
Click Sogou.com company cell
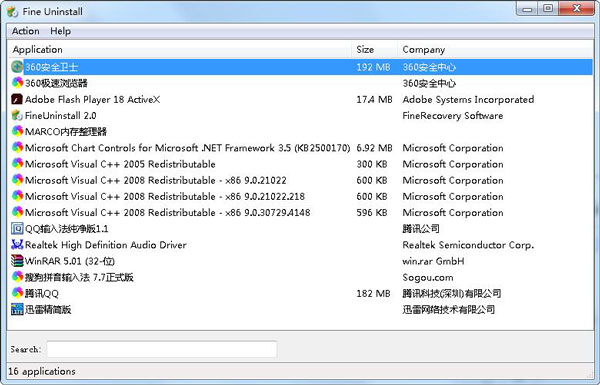(428, 277)
